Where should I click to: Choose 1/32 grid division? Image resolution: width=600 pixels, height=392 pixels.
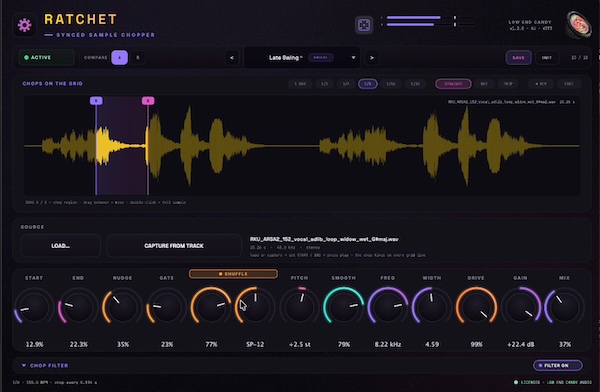(415, 84)
